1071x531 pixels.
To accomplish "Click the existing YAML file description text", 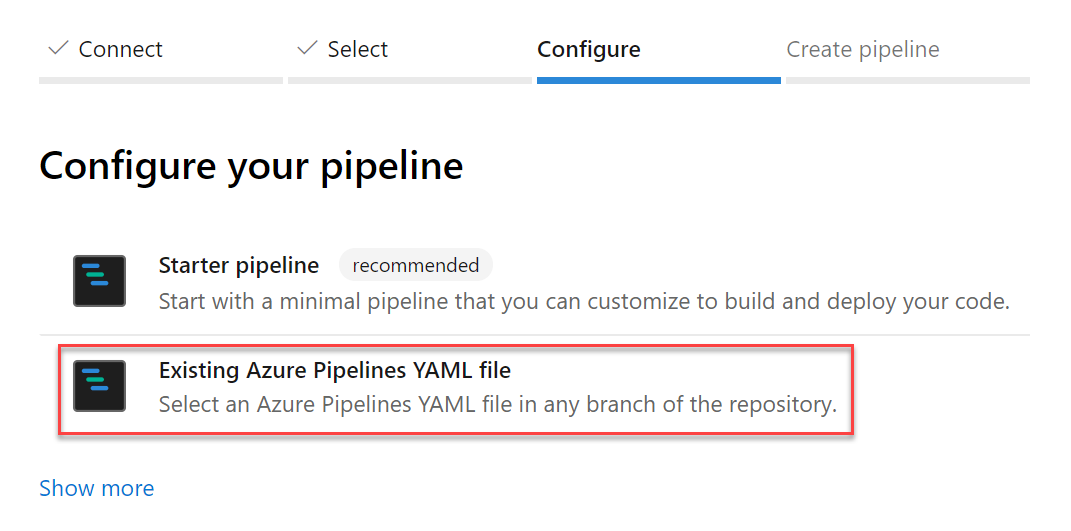I will 497,405.
